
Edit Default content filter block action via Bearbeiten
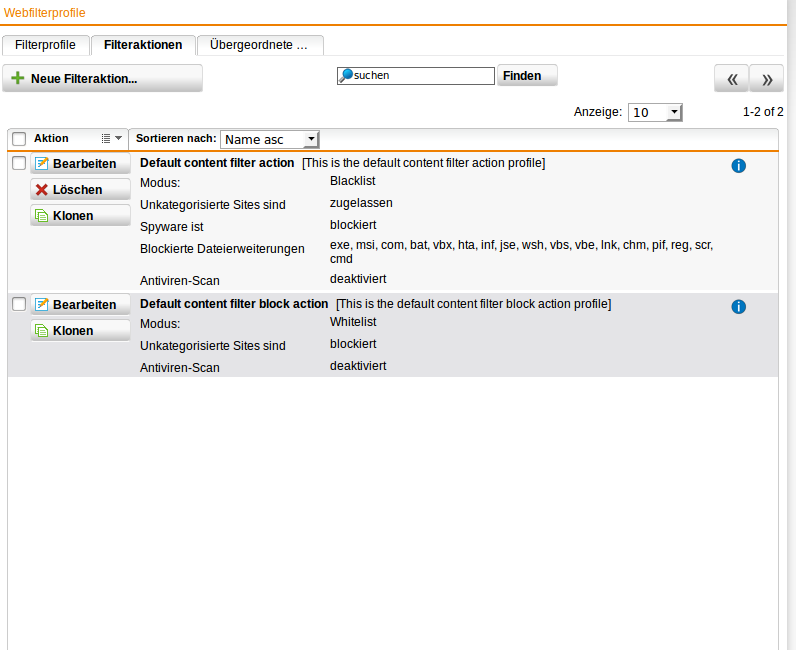coord(80,304)
